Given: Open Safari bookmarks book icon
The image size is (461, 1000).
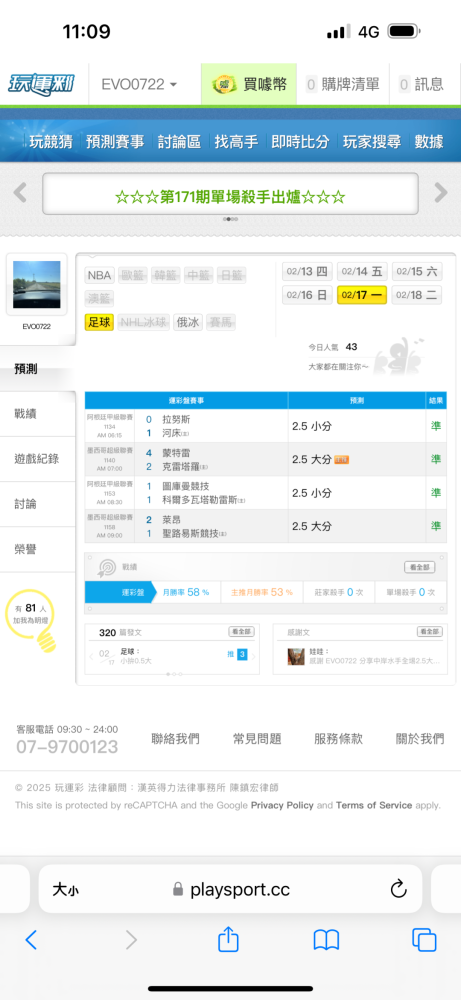Looking at the screenshot, I should tap(326, 940).
